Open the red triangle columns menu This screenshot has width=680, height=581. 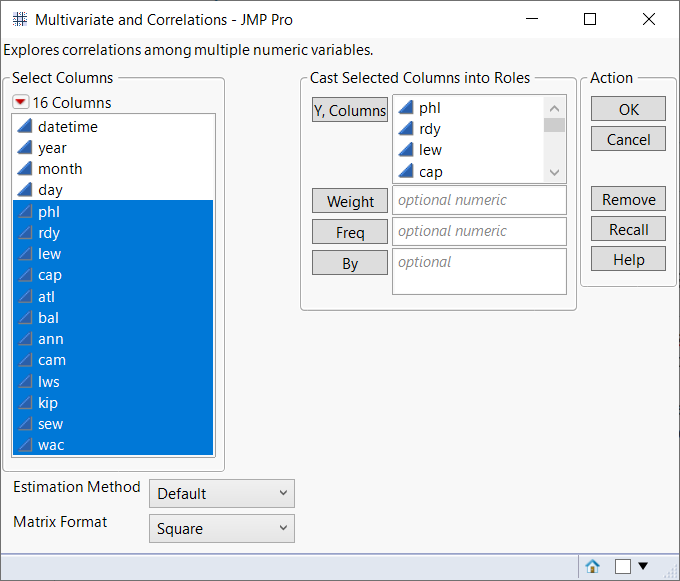(x=21, y=103)
